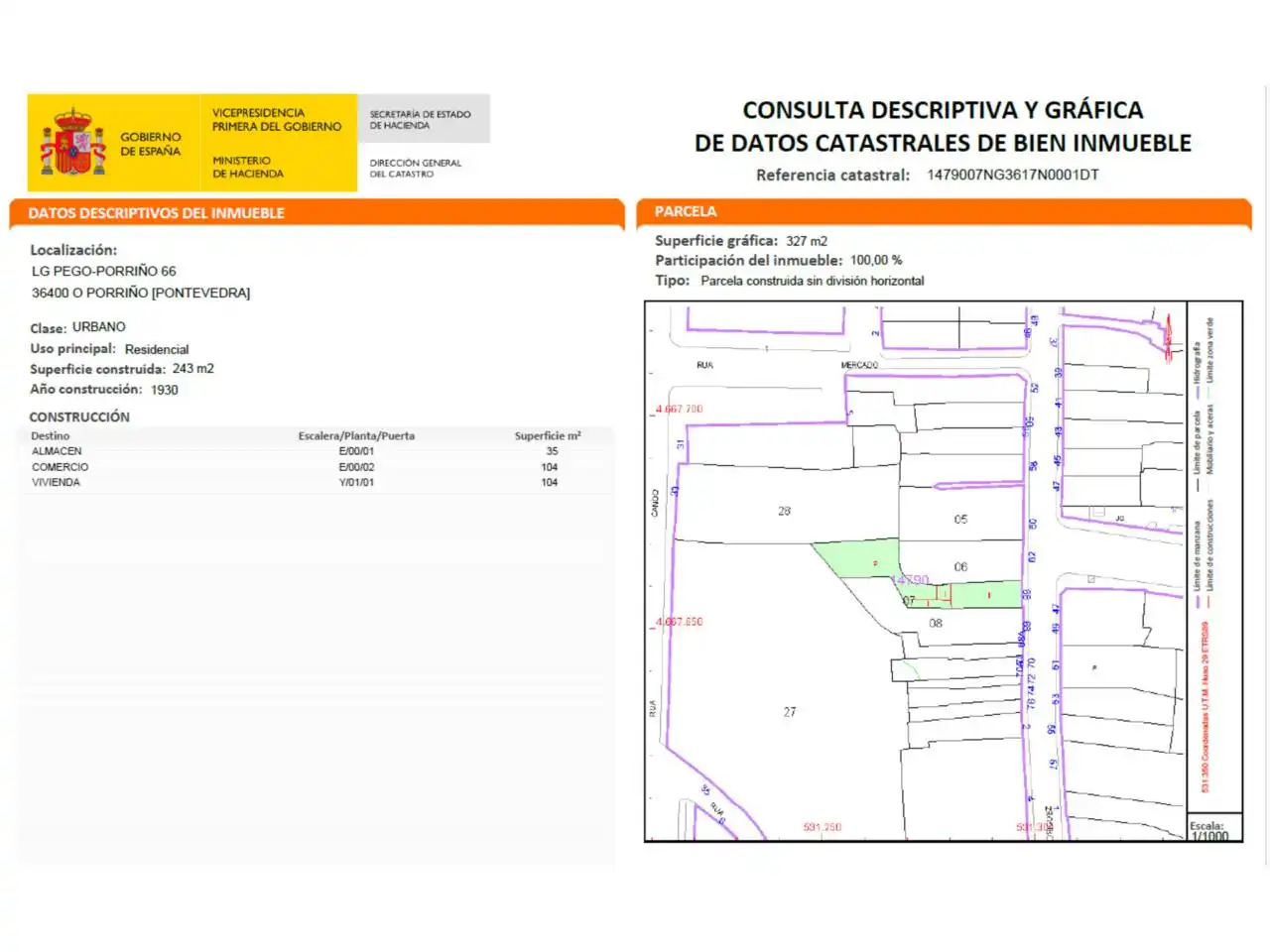Image resolution: width=1270 pixels, height=952 pixels.
Task: Click coordinate label '4.667.700' on map
Action: (679, 409)
